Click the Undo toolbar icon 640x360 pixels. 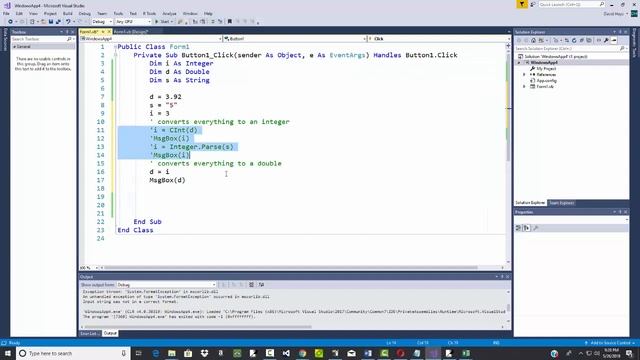pos(68,22)
